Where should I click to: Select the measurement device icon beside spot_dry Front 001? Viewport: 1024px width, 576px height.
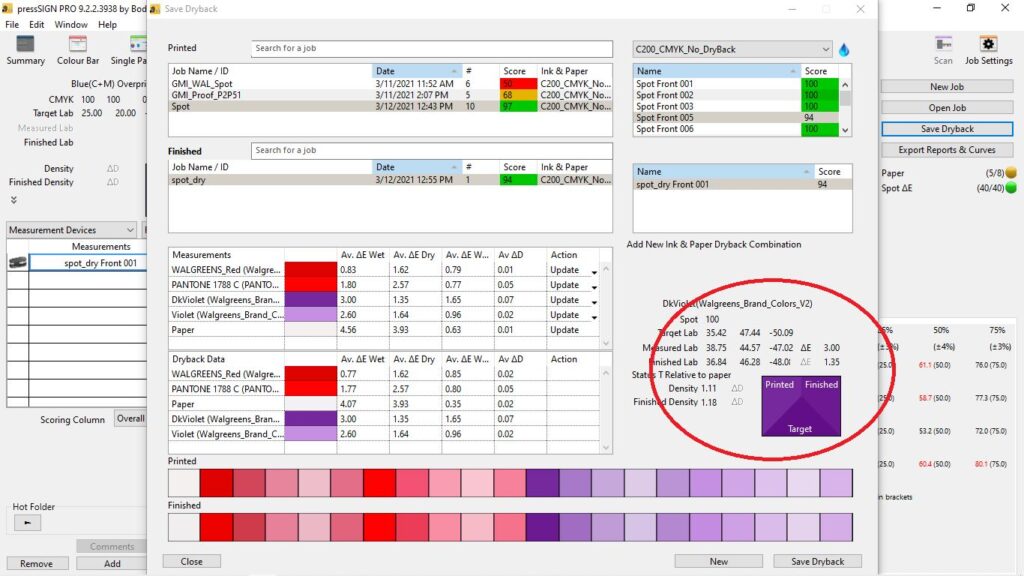18,263
